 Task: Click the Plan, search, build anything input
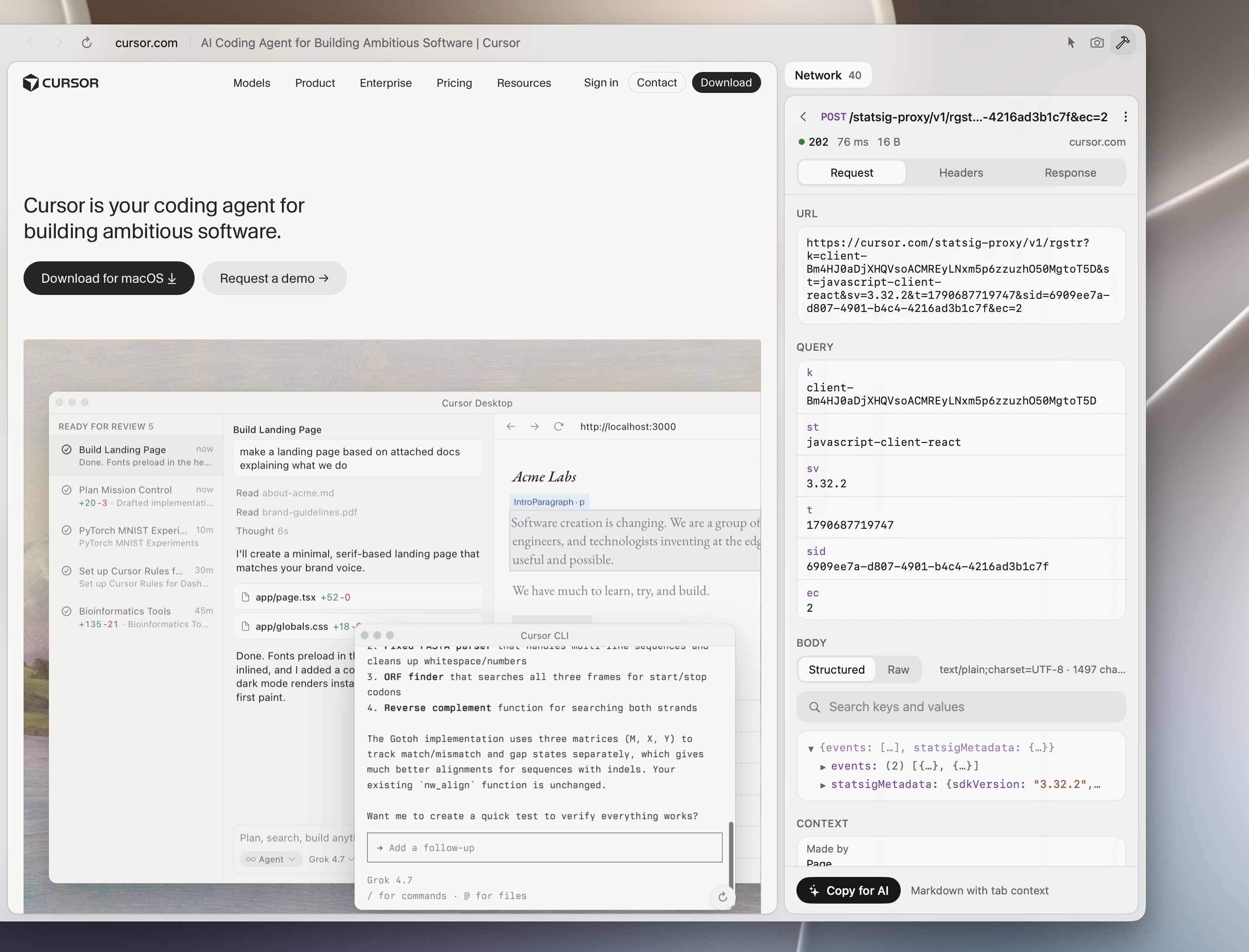pos(296,838)
